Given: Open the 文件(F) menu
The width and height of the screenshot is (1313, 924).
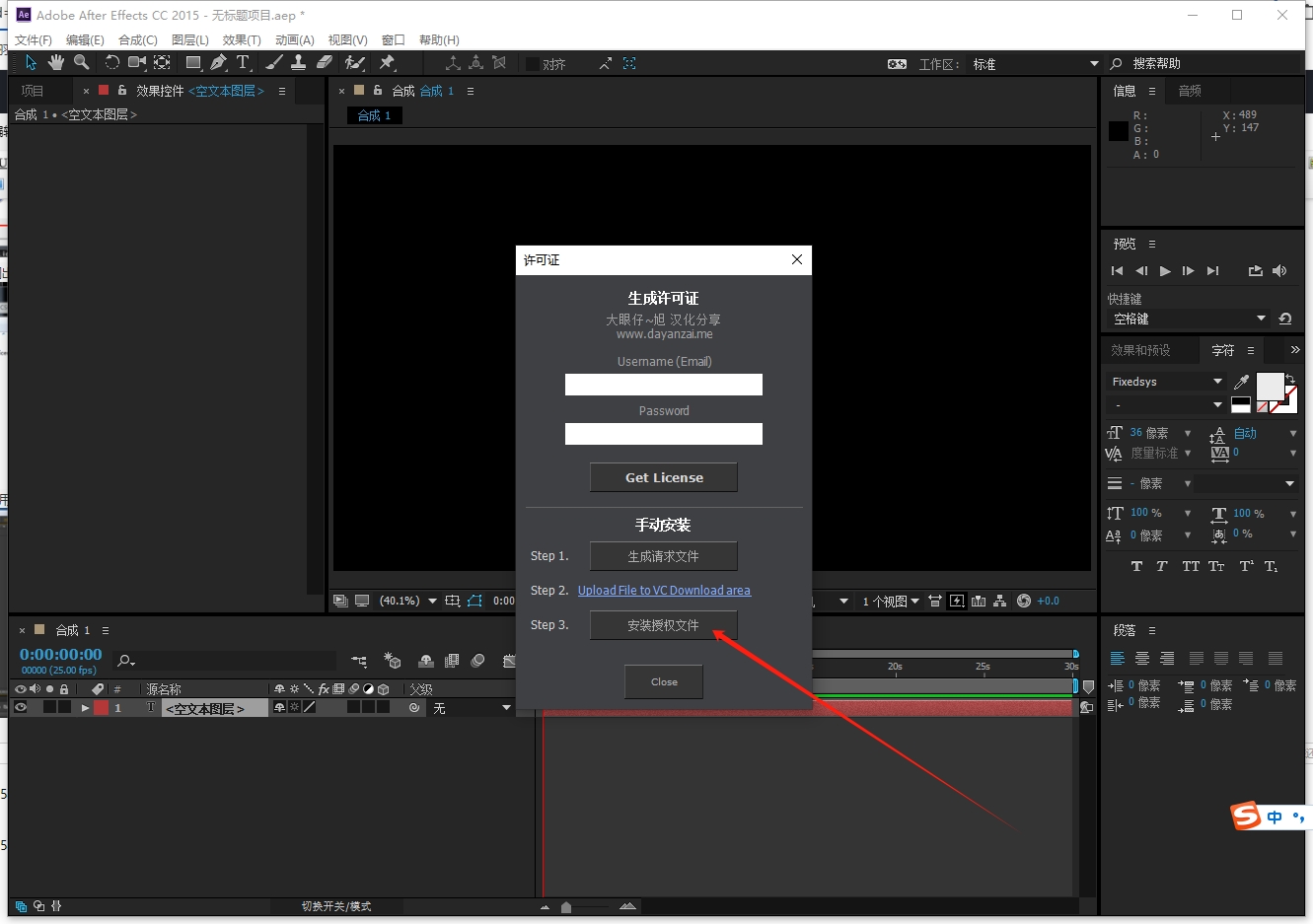Looking at the screenshot, I should 34,39.
